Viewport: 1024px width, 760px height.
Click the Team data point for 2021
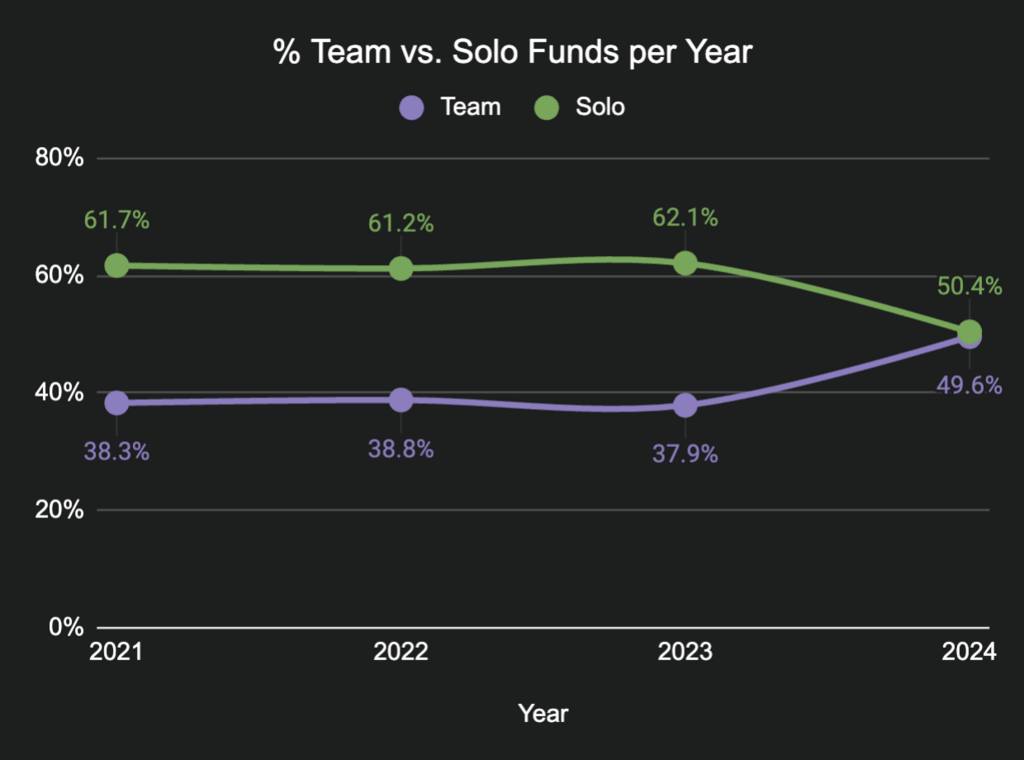coord(117,402)
